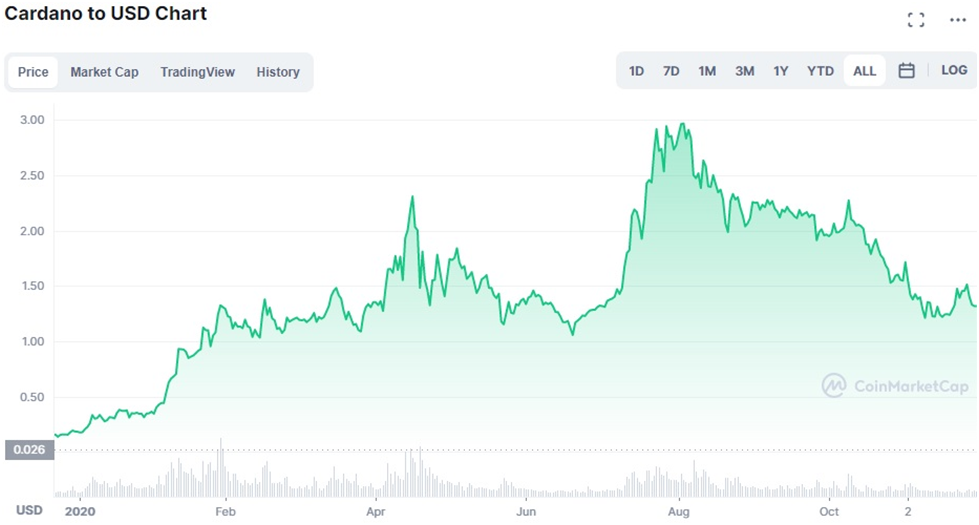Click the Jun x-axis label
979x525 pixels.
(526, 512)
